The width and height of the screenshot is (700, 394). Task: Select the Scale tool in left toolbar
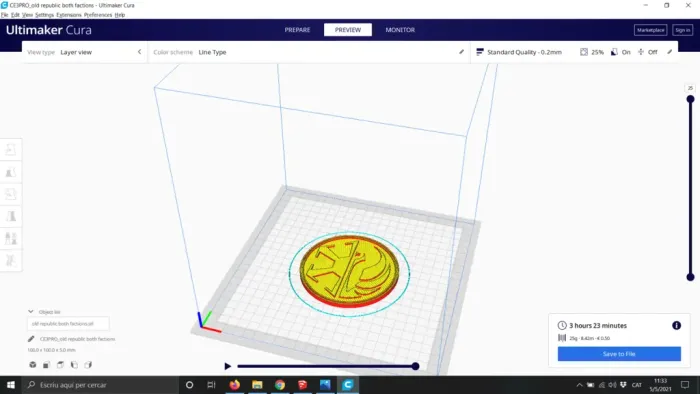coord(11,172)
